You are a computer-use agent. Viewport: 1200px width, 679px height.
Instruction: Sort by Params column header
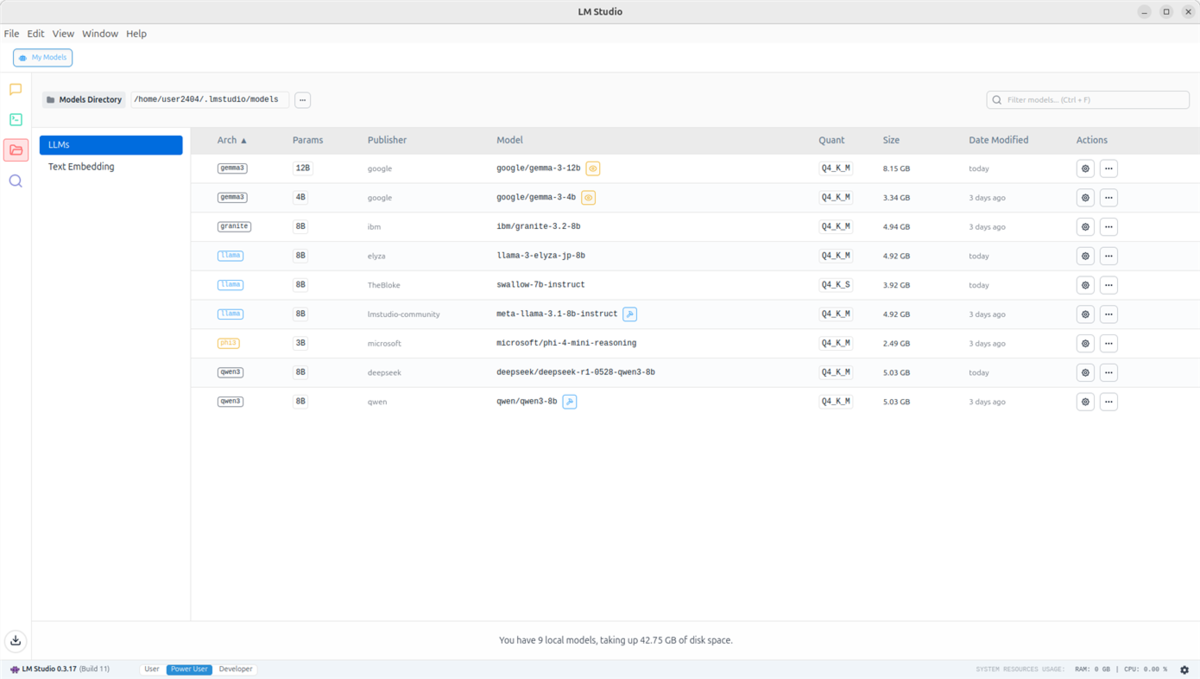pyautogui.click(x=308, y=140)
